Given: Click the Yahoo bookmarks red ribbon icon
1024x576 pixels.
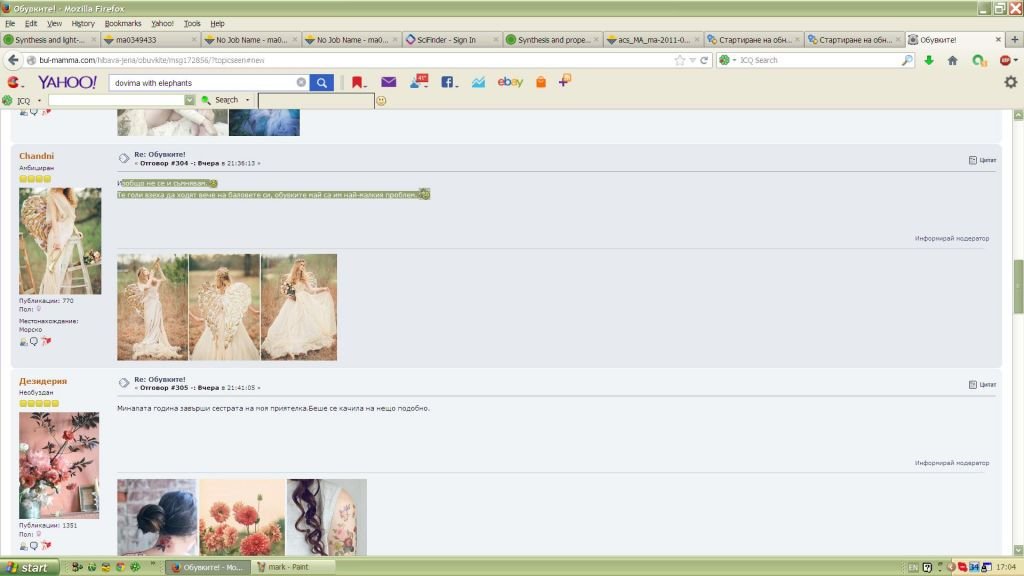Looking at the screenshot, I should 357,82.
